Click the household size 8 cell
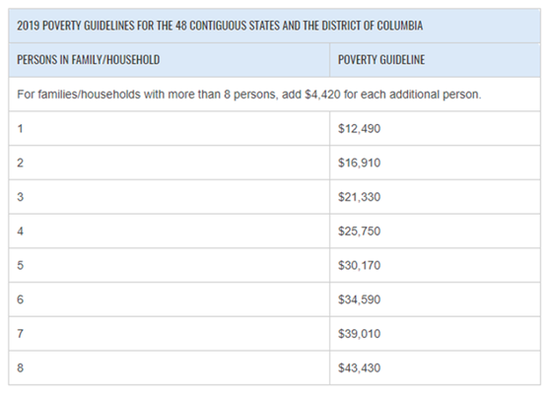550x396 pixels. tap(169, 368)
